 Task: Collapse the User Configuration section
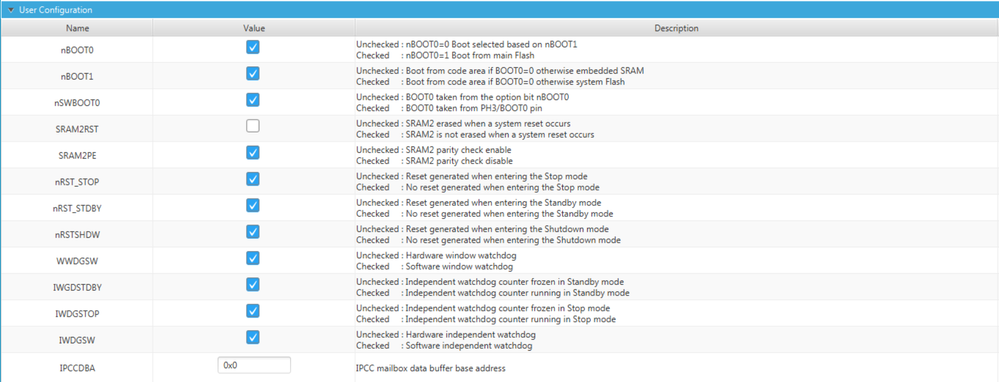pos(11,10)
